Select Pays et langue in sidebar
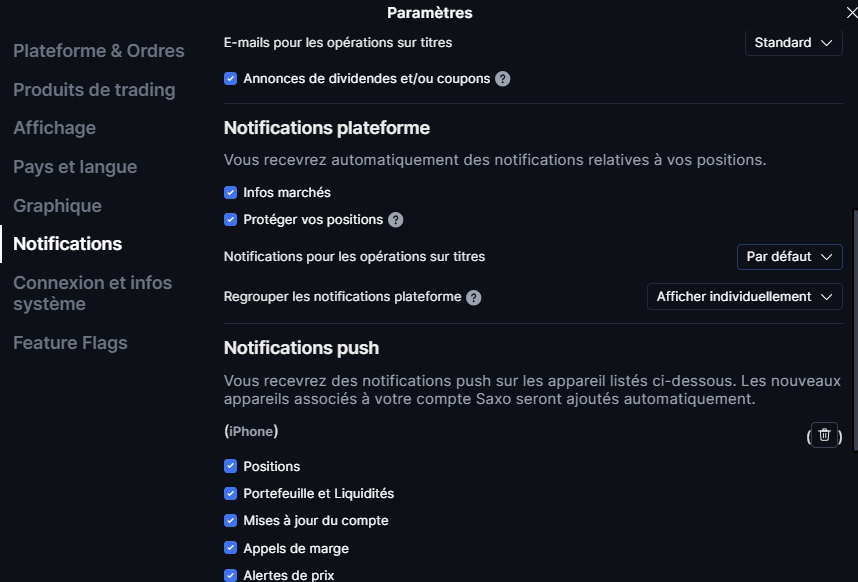858x582 pixels. 75,167
